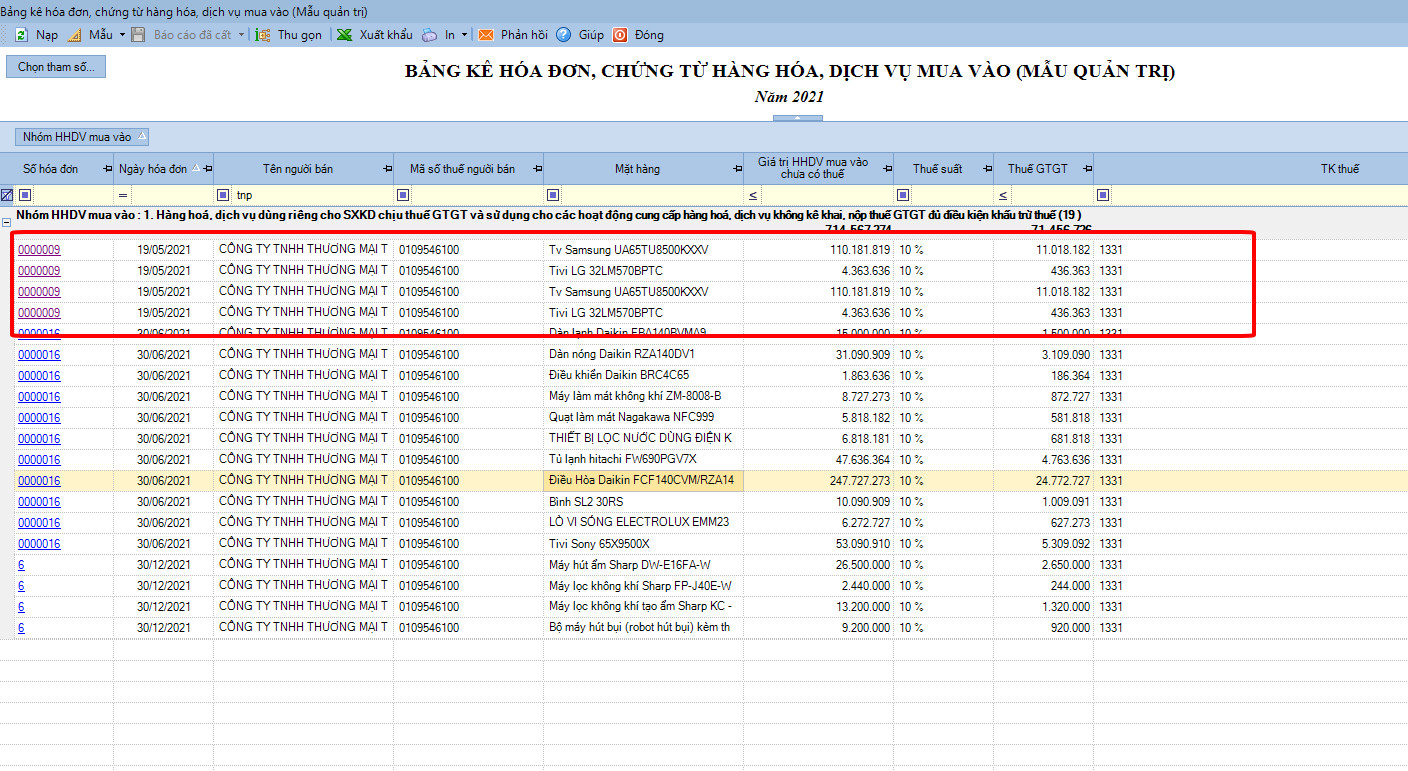Select the value 53.090.910 cell
This screenshot has height=771, width=1408.
[819, 544]
